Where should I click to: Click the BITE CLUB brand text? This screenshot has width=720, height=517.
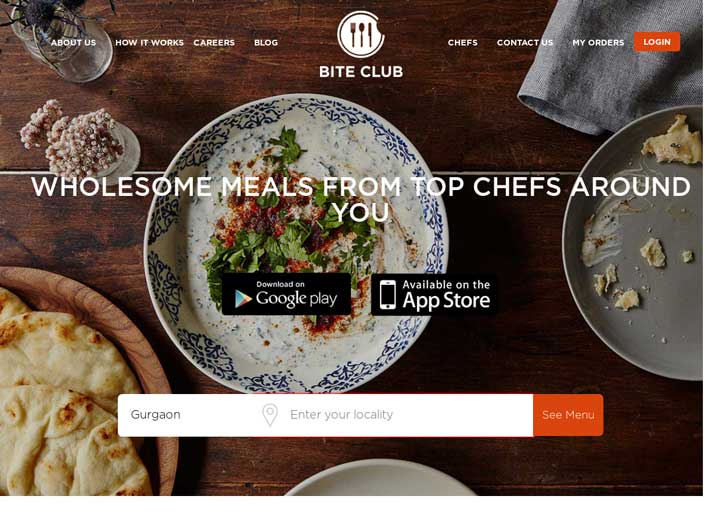point(361,72)
